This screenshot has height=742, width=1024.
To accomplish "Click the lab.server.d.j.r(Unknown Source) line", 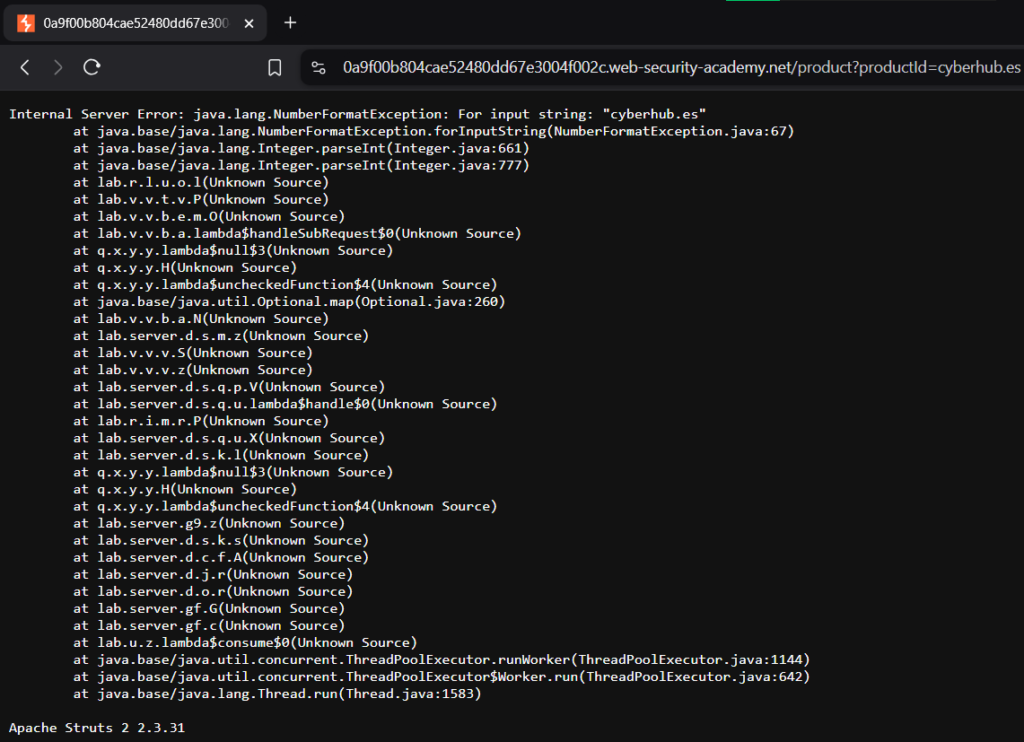I will pos(213,574).
